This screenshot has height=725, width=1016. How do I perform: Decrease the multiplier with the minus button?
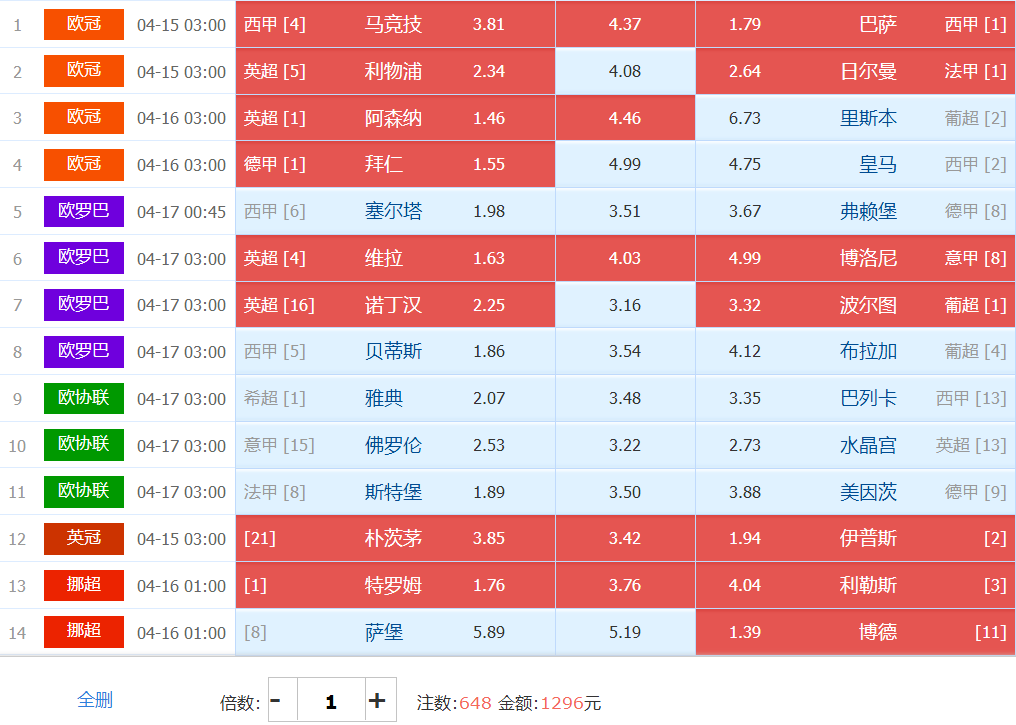pyautogui.click(x=276, y=700)
